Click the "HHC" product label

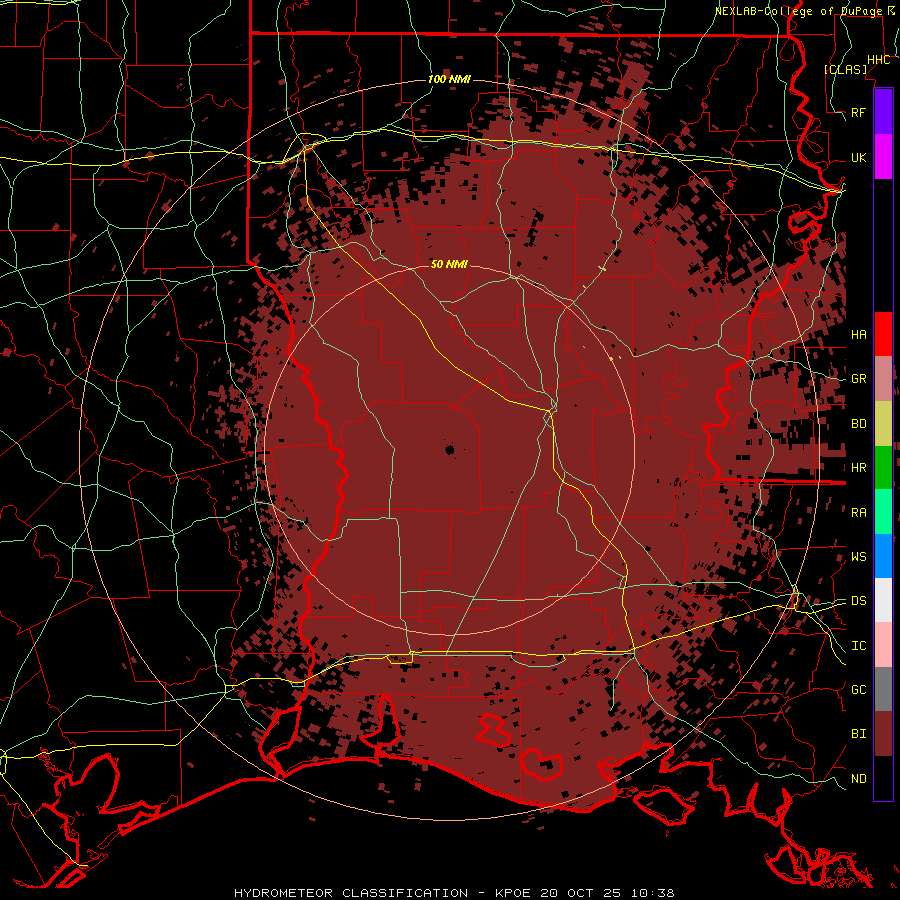tap(878, 60)
